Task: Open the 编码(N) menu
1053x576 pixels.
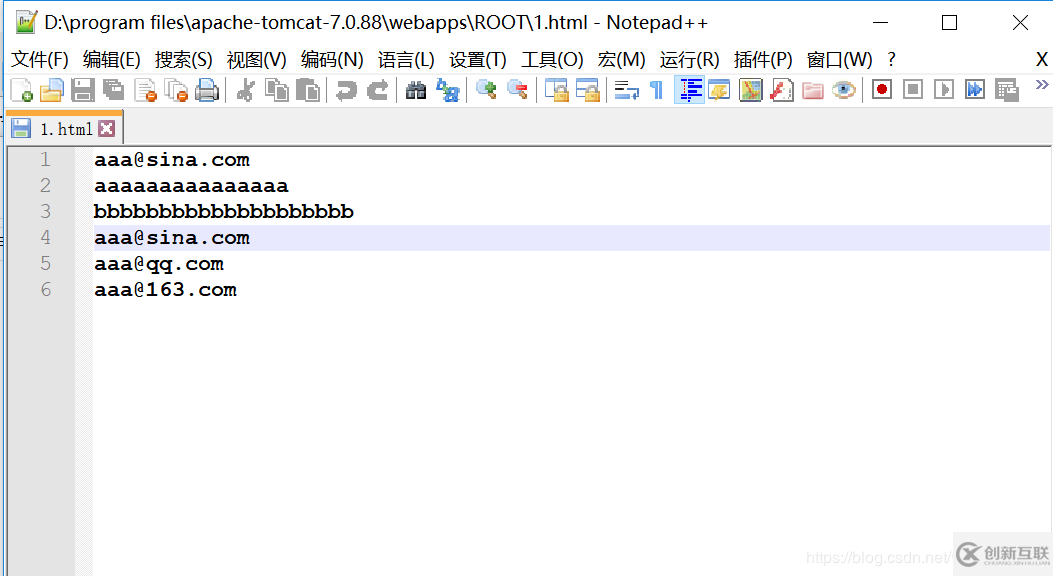Action: click(x=332, y=60)
